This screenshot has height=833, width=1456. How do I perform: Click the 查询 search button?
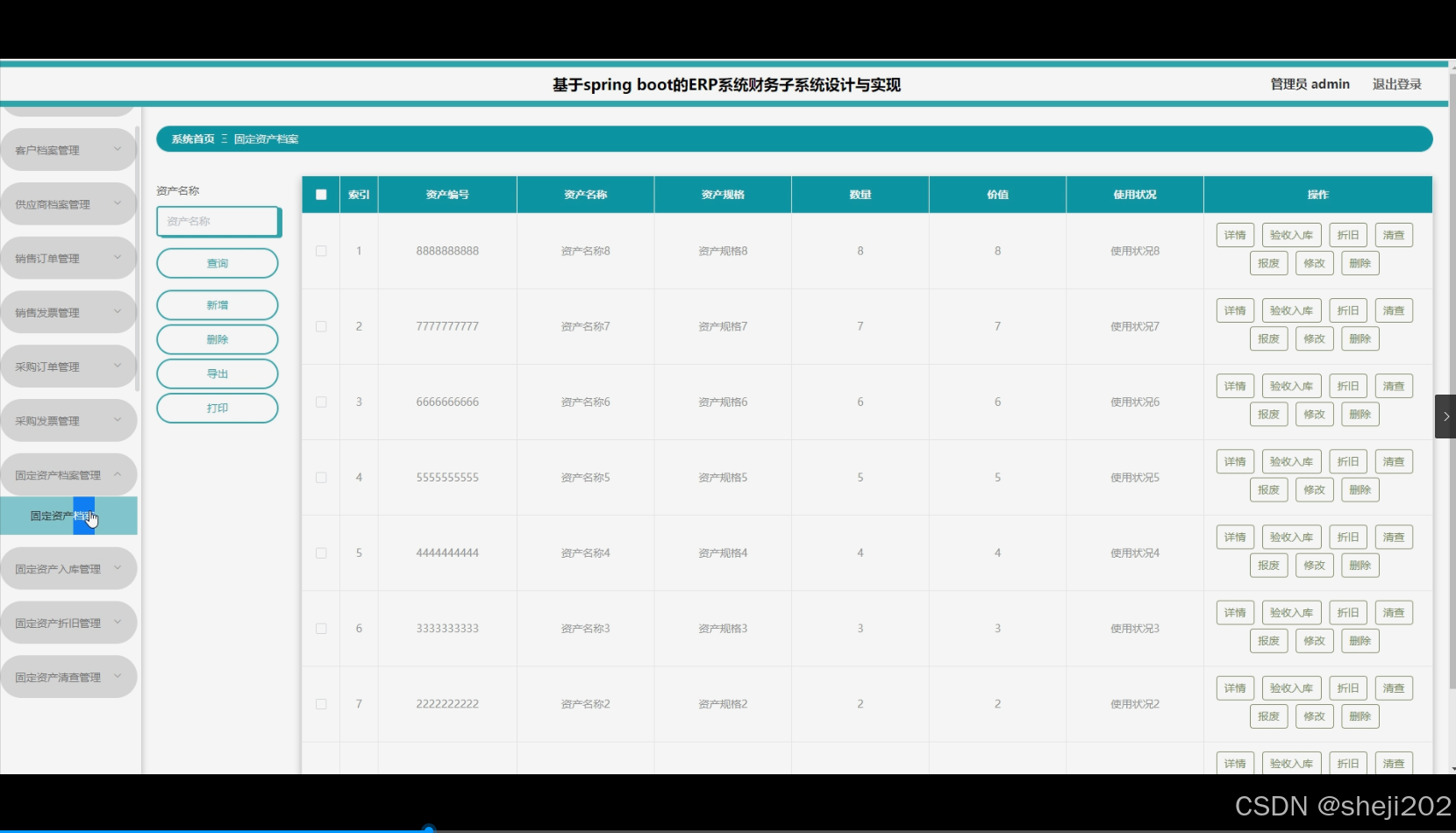click(218, 263)
